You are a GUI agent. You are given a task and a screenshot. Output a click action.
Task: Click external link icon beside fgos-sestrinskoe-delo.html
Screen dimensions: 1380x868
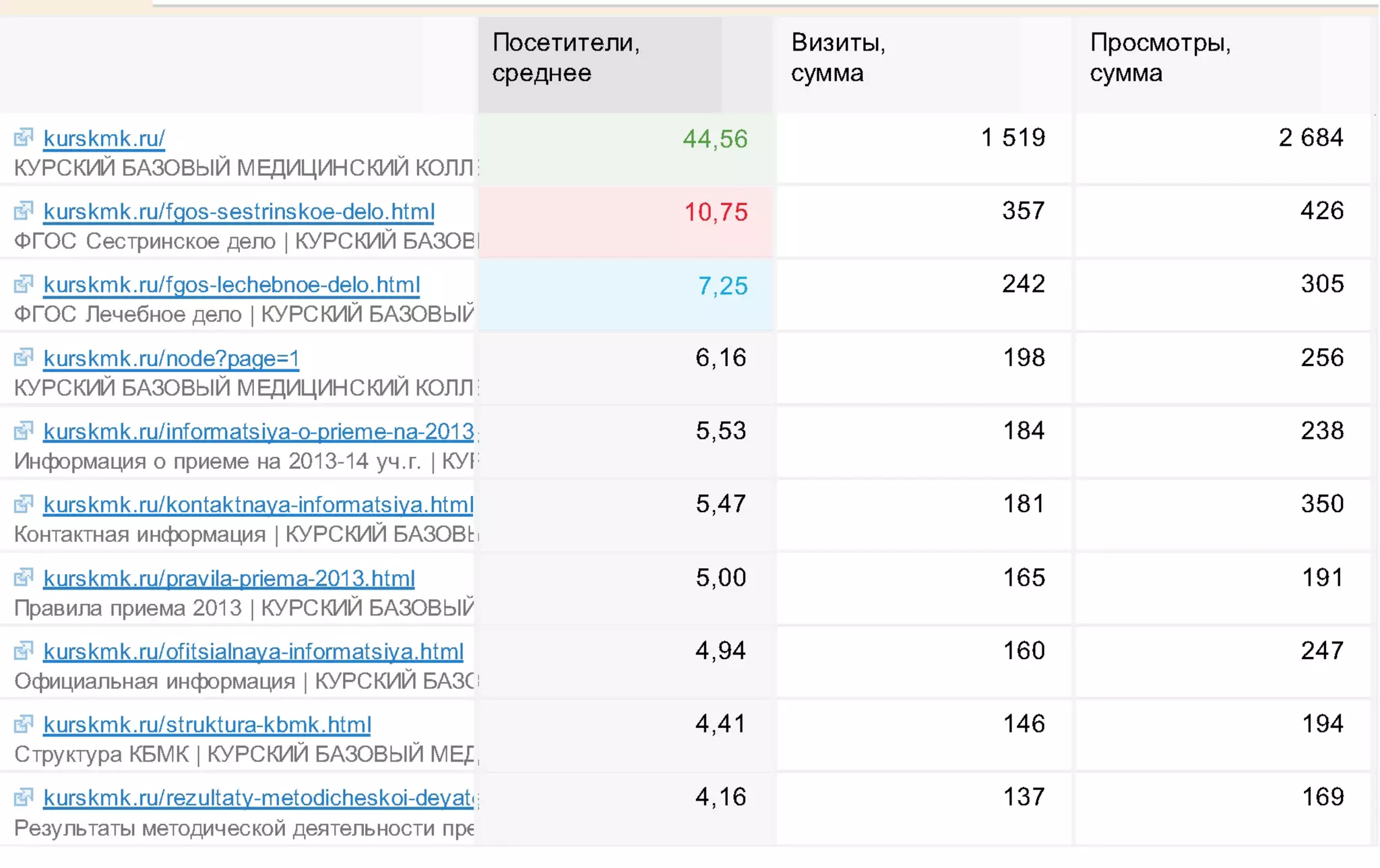(x=23, y=211)
